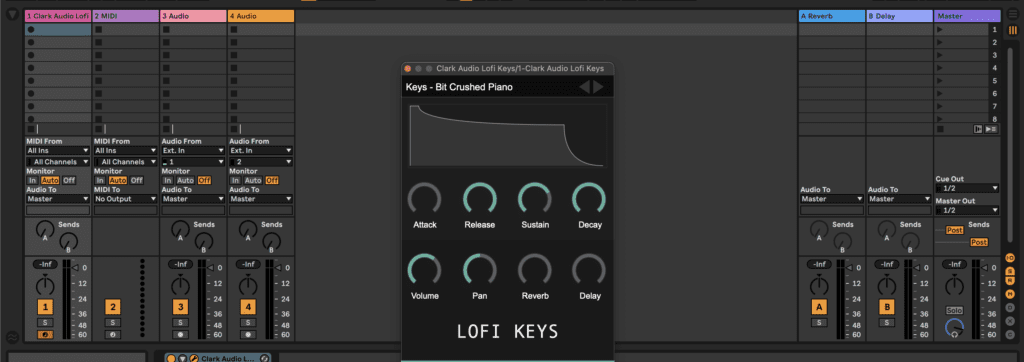The image size is (1024, 362).
Task: Deactivate track 1 with activator button
Action: pyautogui.click(x=45, y=306)
